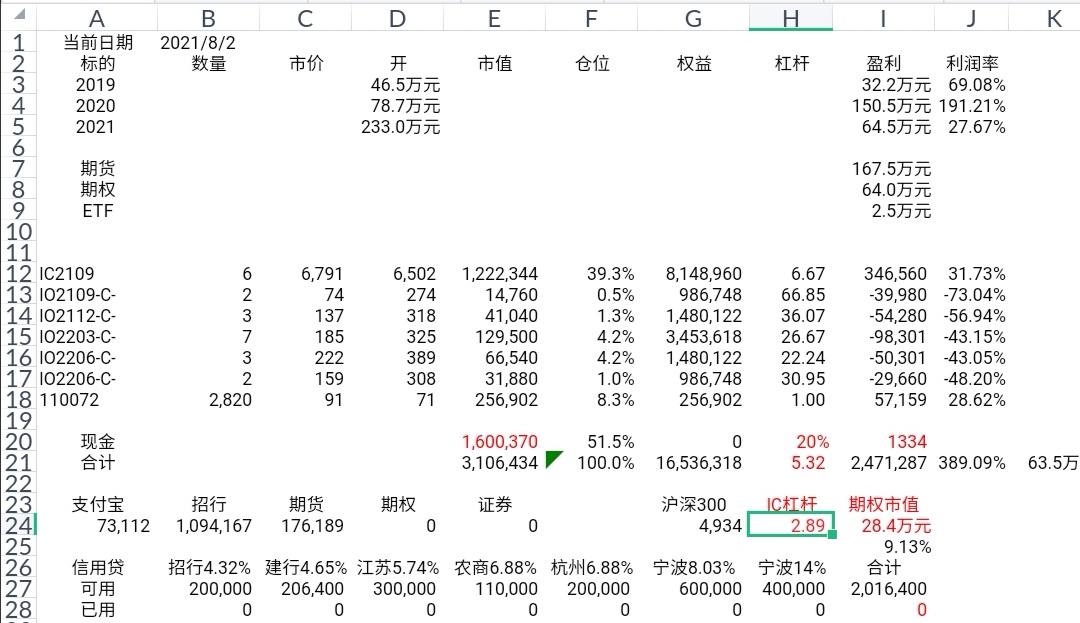Click the 期货 label in row 7
The width and height of the screenshot is (1080, 623).
tap(97, 169)
